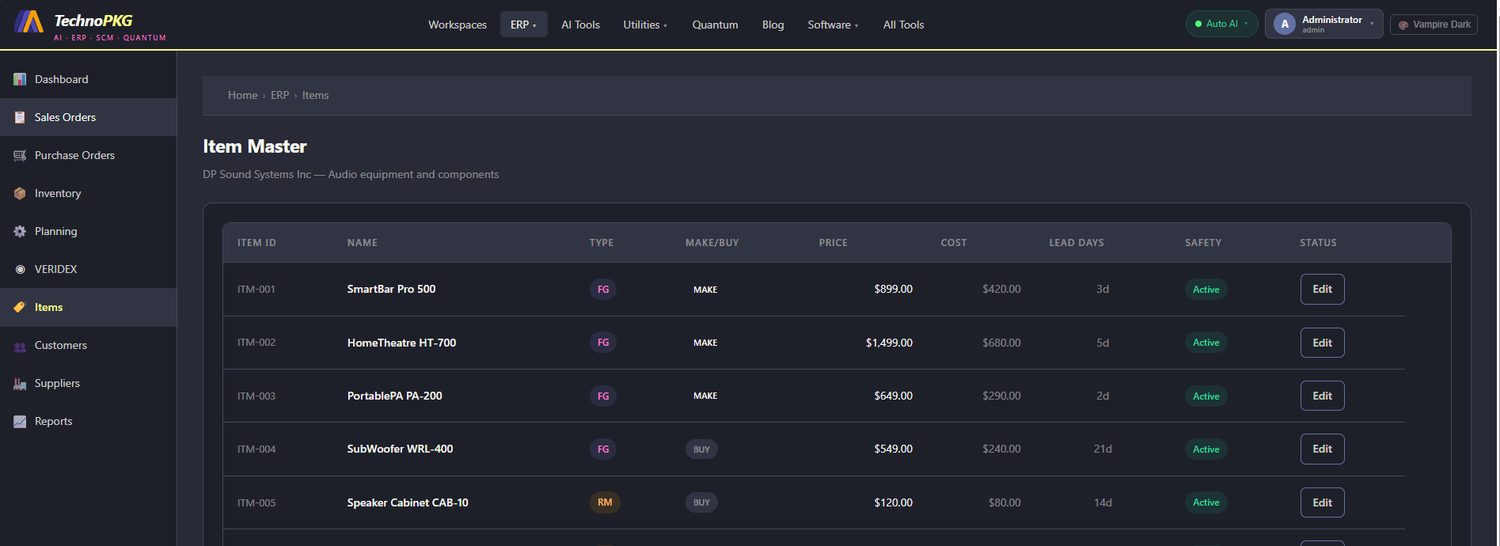Click FG badge for SubWoofer WRL-400
Screen dimensions: 1500x546
[603, 449]
